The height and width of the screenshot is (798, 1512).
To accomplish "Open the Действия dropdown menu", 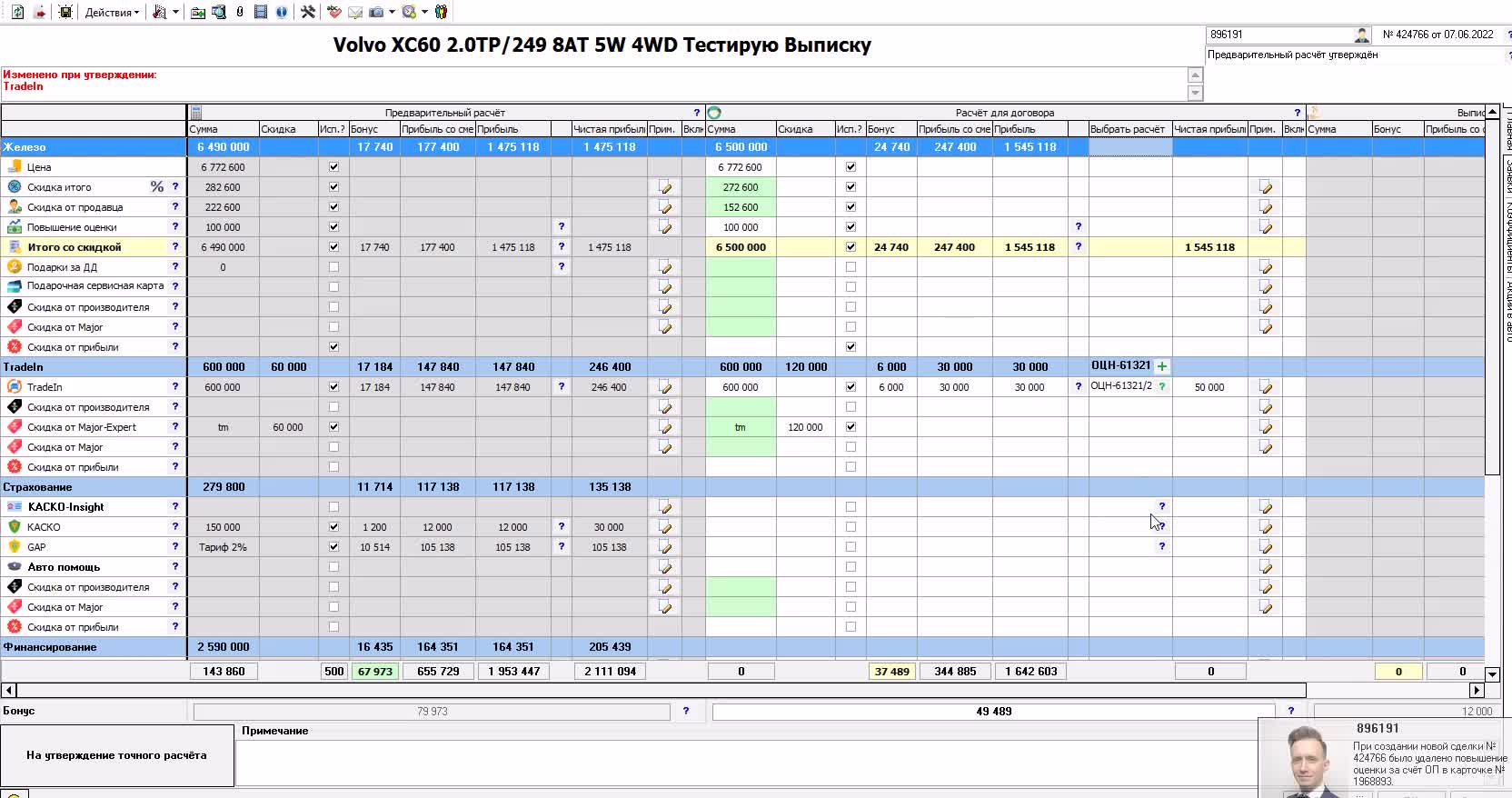I will 112,12.
